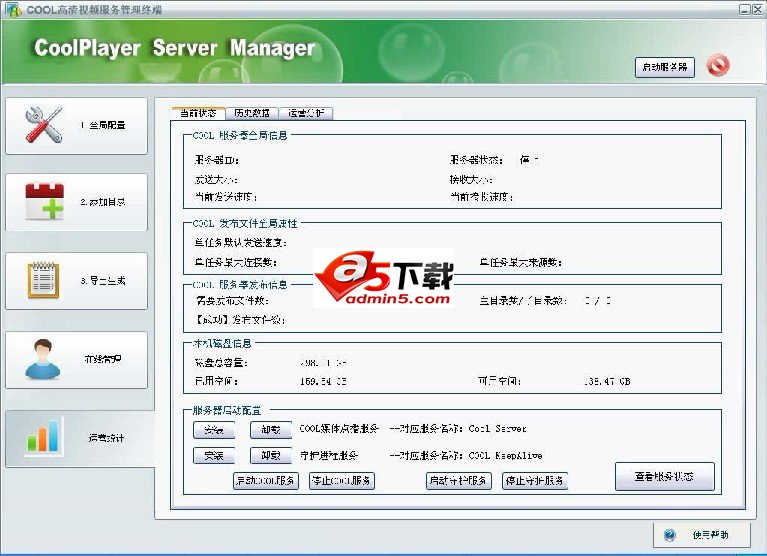Select the COOL KeepAlive service name text
The height and width of the screenshot is (556, 767).
(x=505, y=455)
